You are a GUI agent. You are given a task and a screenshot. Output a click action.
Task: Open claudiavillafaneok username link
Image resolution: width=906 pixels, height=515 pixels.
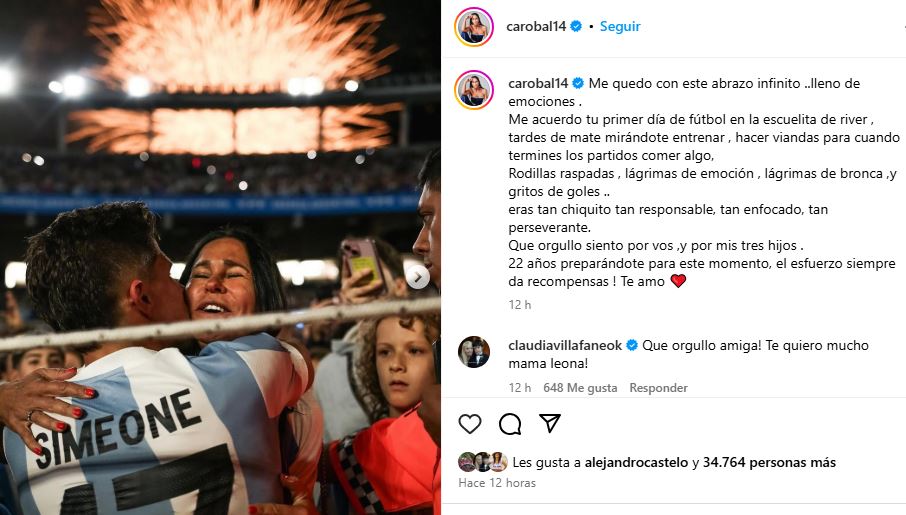tap(565, 346)
